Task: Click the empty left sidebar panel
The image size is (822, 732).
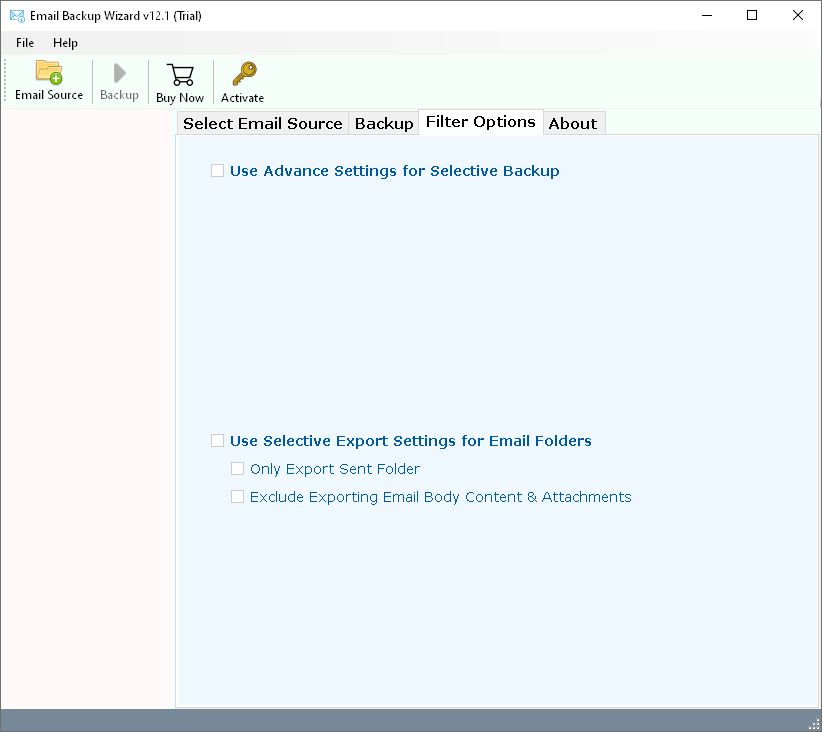Action: click(x=88, y=400)
